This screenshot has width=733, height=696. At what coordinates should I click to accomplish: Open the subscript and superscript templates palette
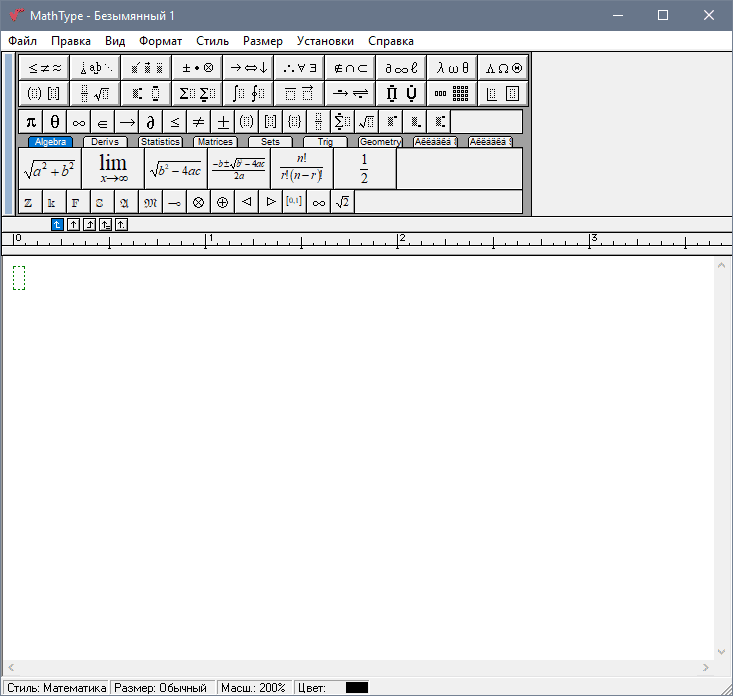pyautogui.click(x=146, y=93)
